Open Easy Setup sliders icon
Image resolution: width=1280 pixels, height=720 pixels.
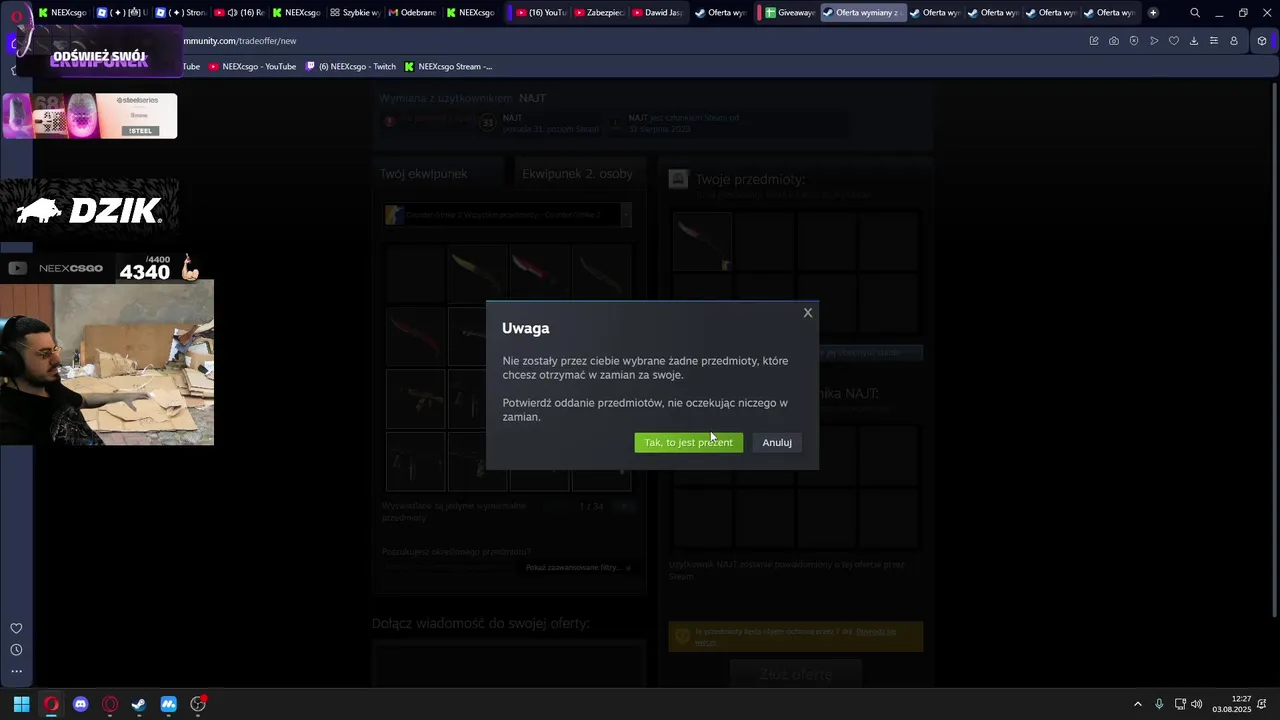tap(1214, 41)
